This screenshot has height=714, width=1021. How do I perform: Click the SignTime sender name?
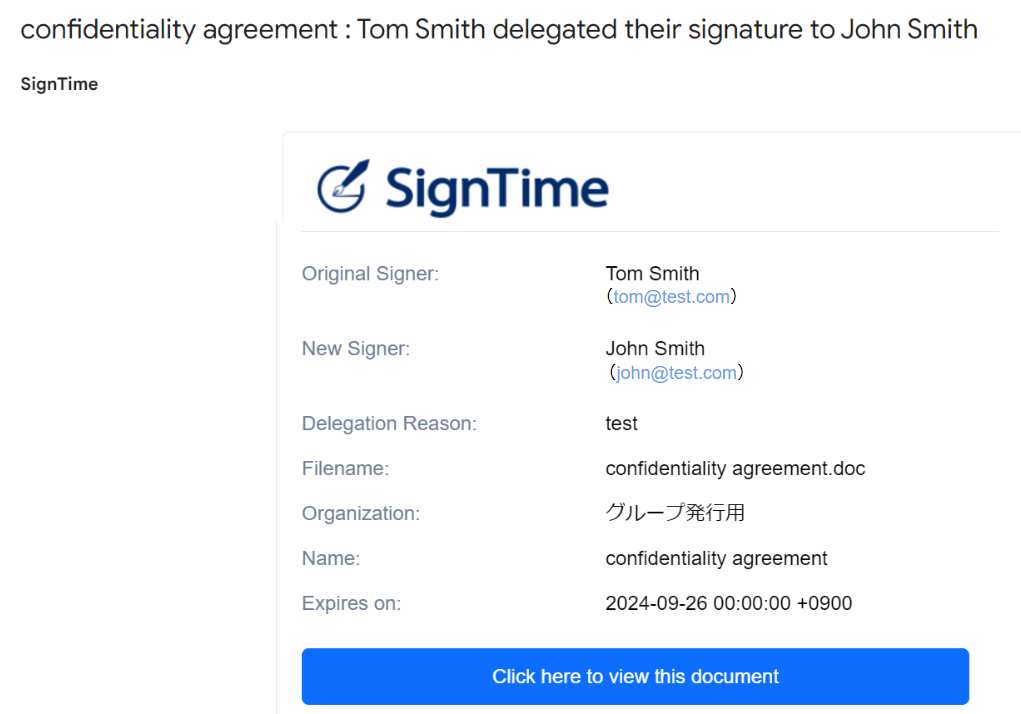point(59,84)
